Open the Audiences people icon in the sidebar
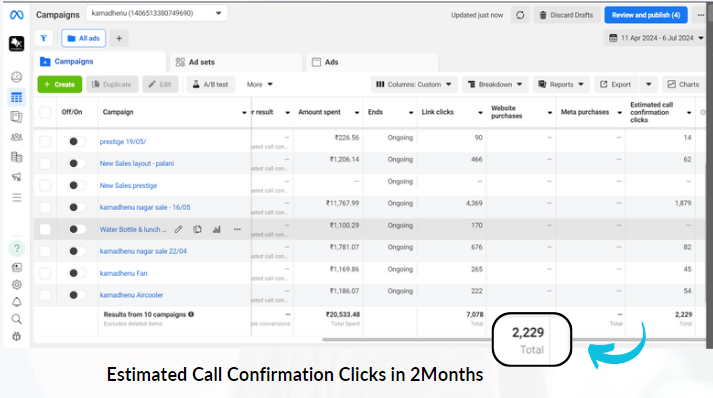The height and width of the screenshot is (398, 713). click(x=16, y=137)
